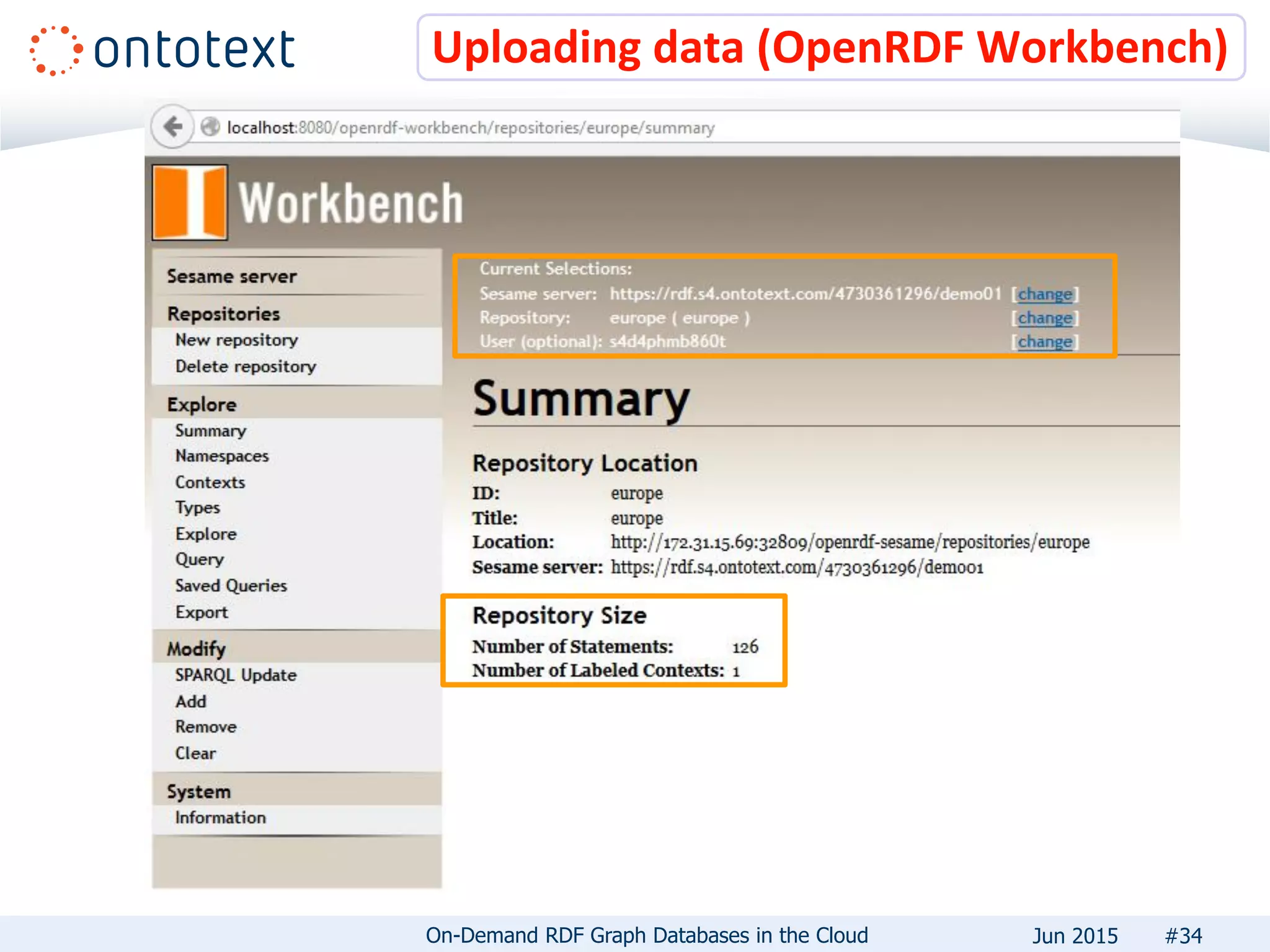This screenshot has height=952, width=1270.
Task: Click the localhost URL address field
Action: [x=682, y=128]
